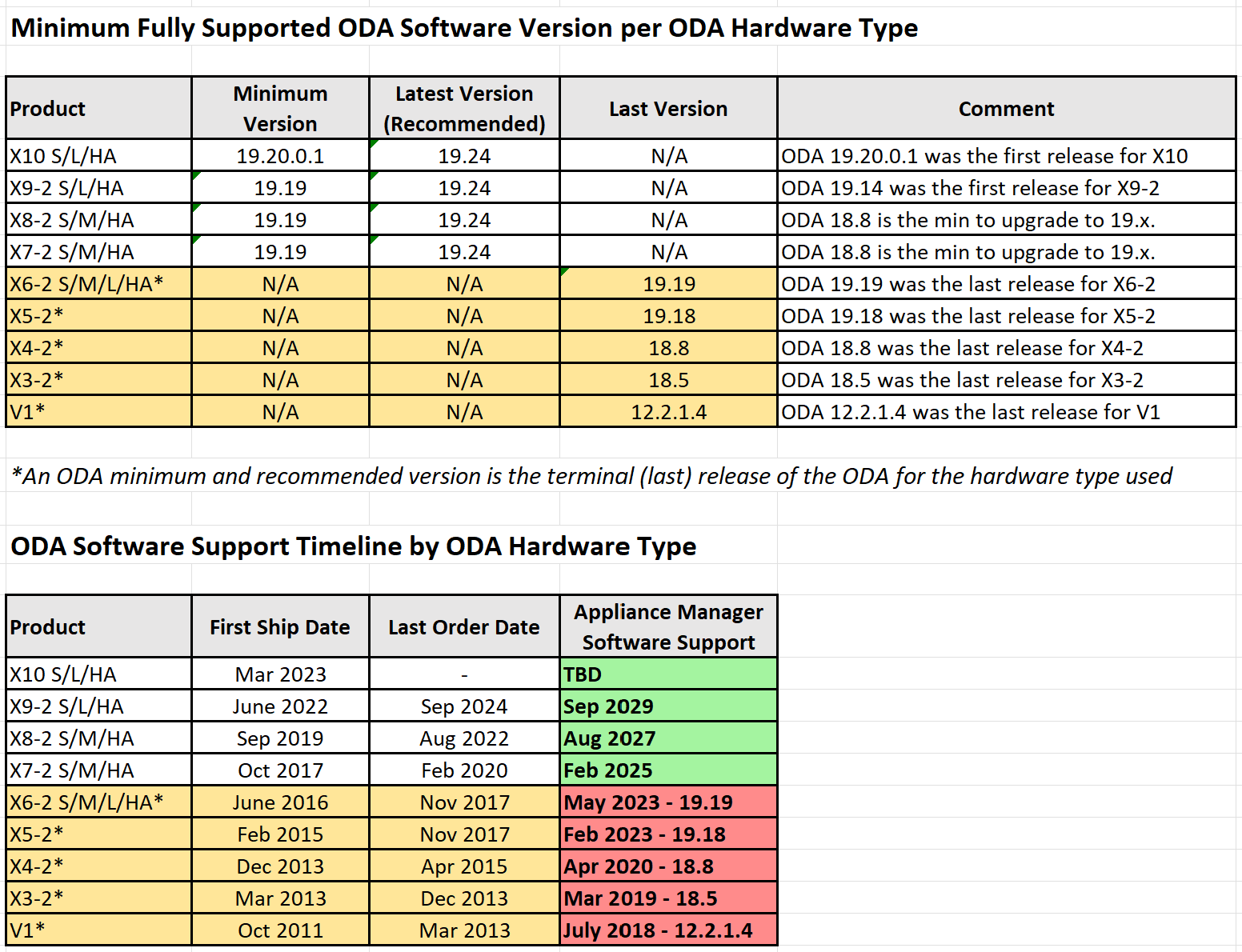This screenshot has width=1242, height=952.
Task: Click the 19.19 last version cell for X6-2
Action: [668, 283]
